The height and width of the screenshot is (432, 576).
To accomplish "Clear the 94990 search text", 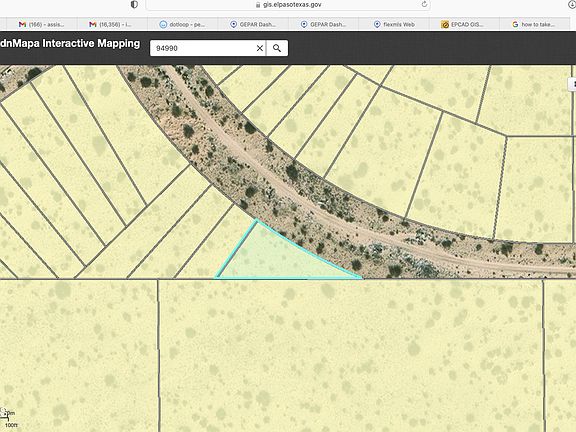I will click(x=259, y=48).
